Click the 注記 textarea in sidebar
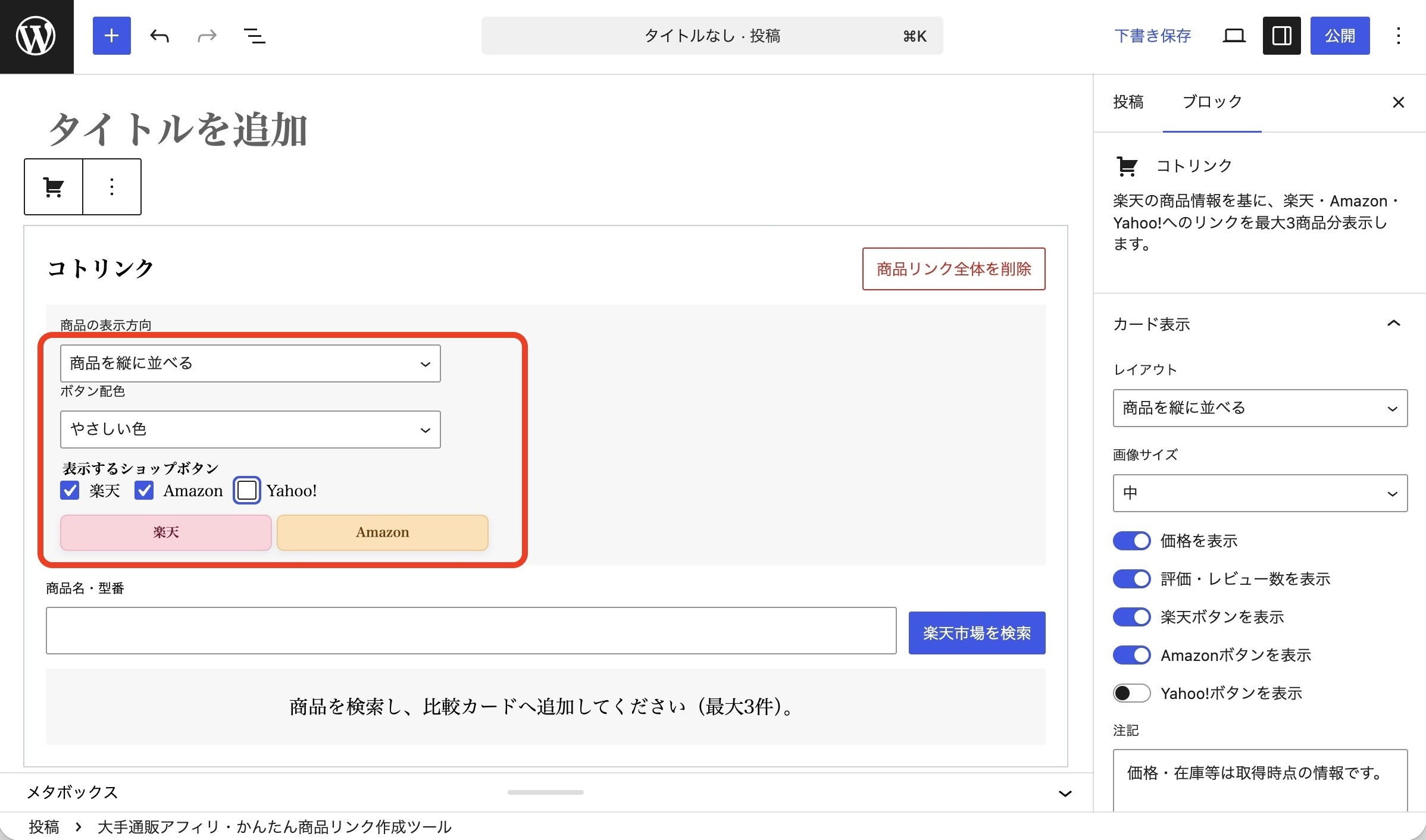The height and width of the screenshot is (840, 1426). (x=1260, y=780)
